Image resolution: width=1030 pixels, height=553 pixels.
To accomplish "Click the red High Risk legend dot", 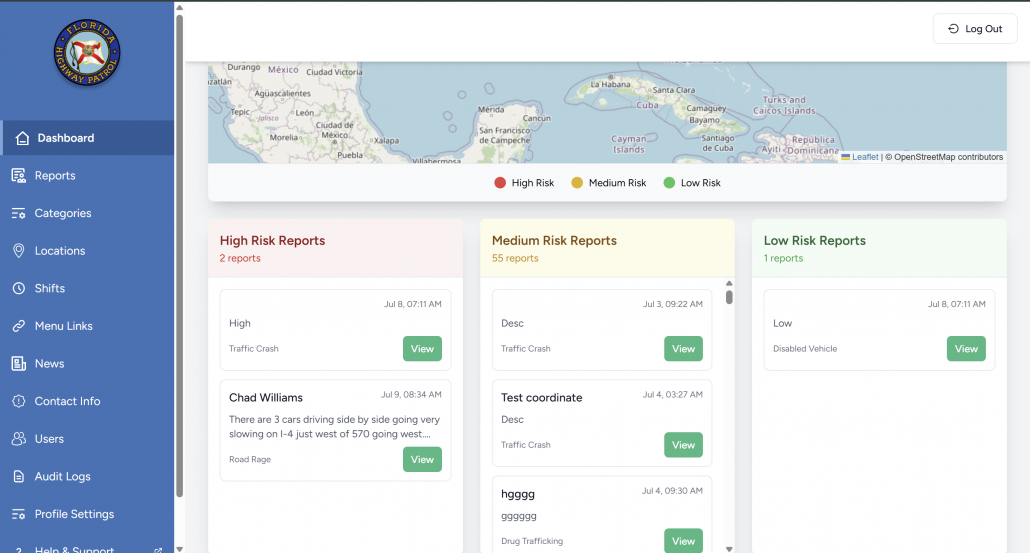I will coord(500,183).
